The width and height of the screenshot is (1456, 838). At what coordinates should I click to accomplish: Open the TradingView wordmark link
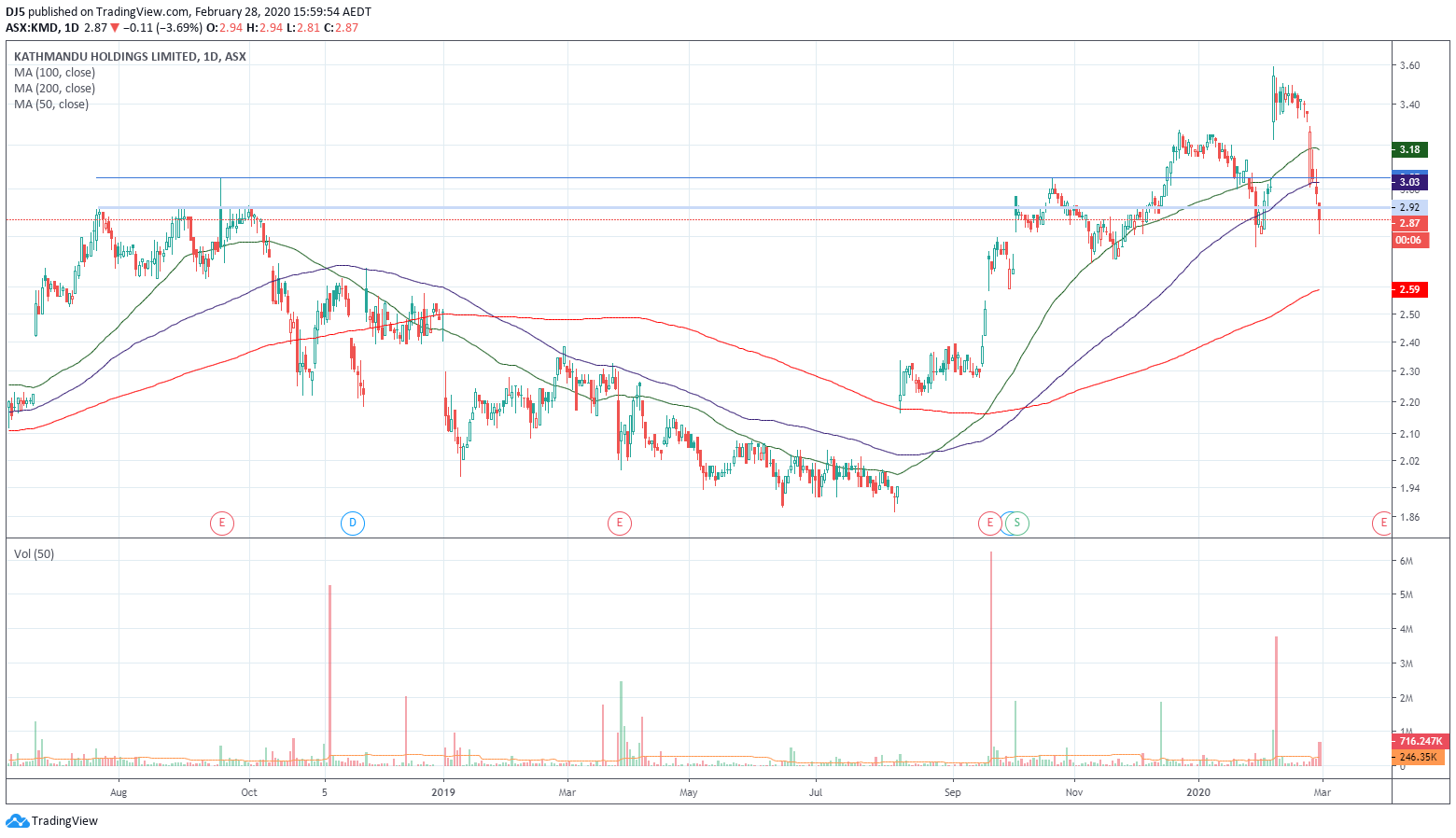(64, 821)
